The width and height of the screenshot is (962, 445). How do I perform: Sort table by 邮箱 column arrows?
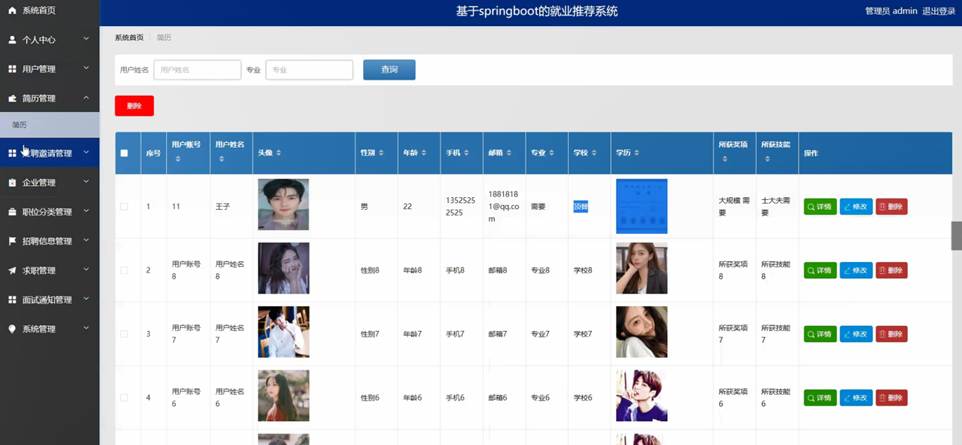click(x=509, y=152)
